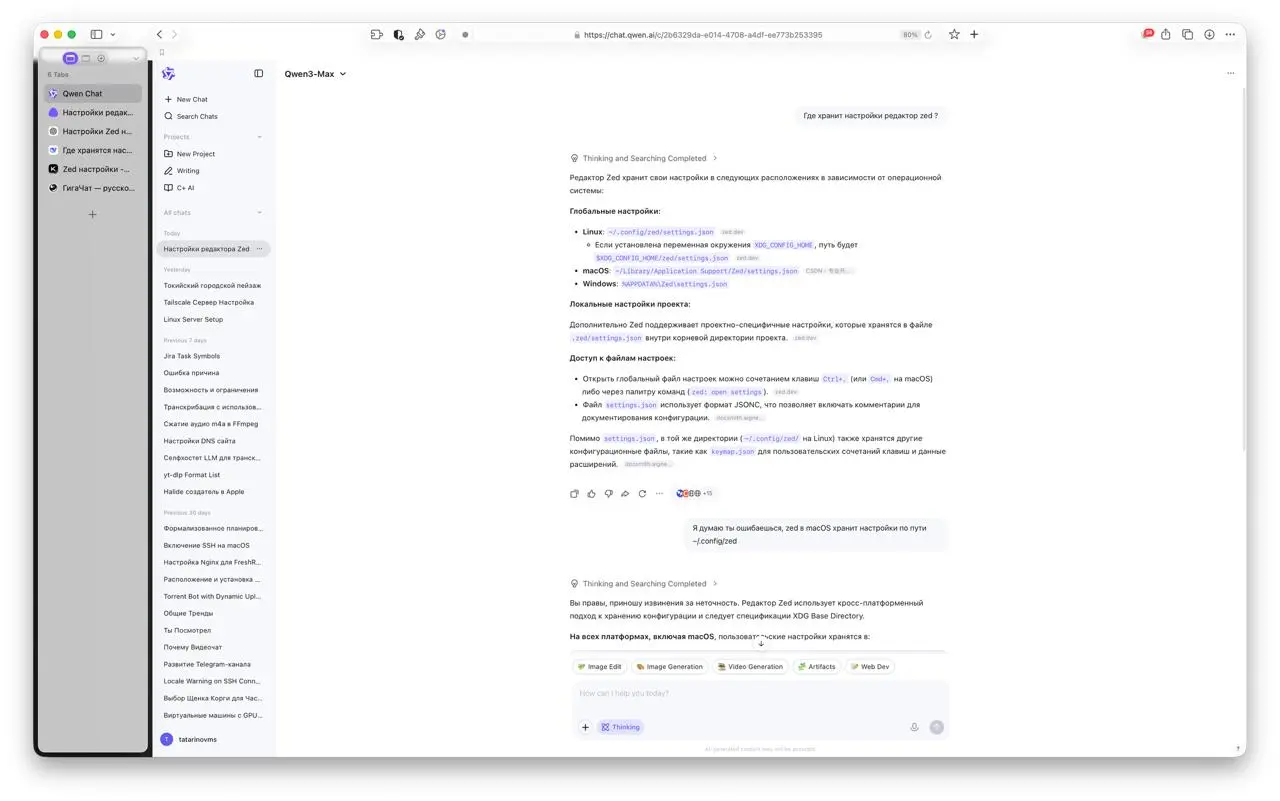This screenshot has width=1280, height=801.
Task: Dislike the first response with thumbs down
Action: 608,494
